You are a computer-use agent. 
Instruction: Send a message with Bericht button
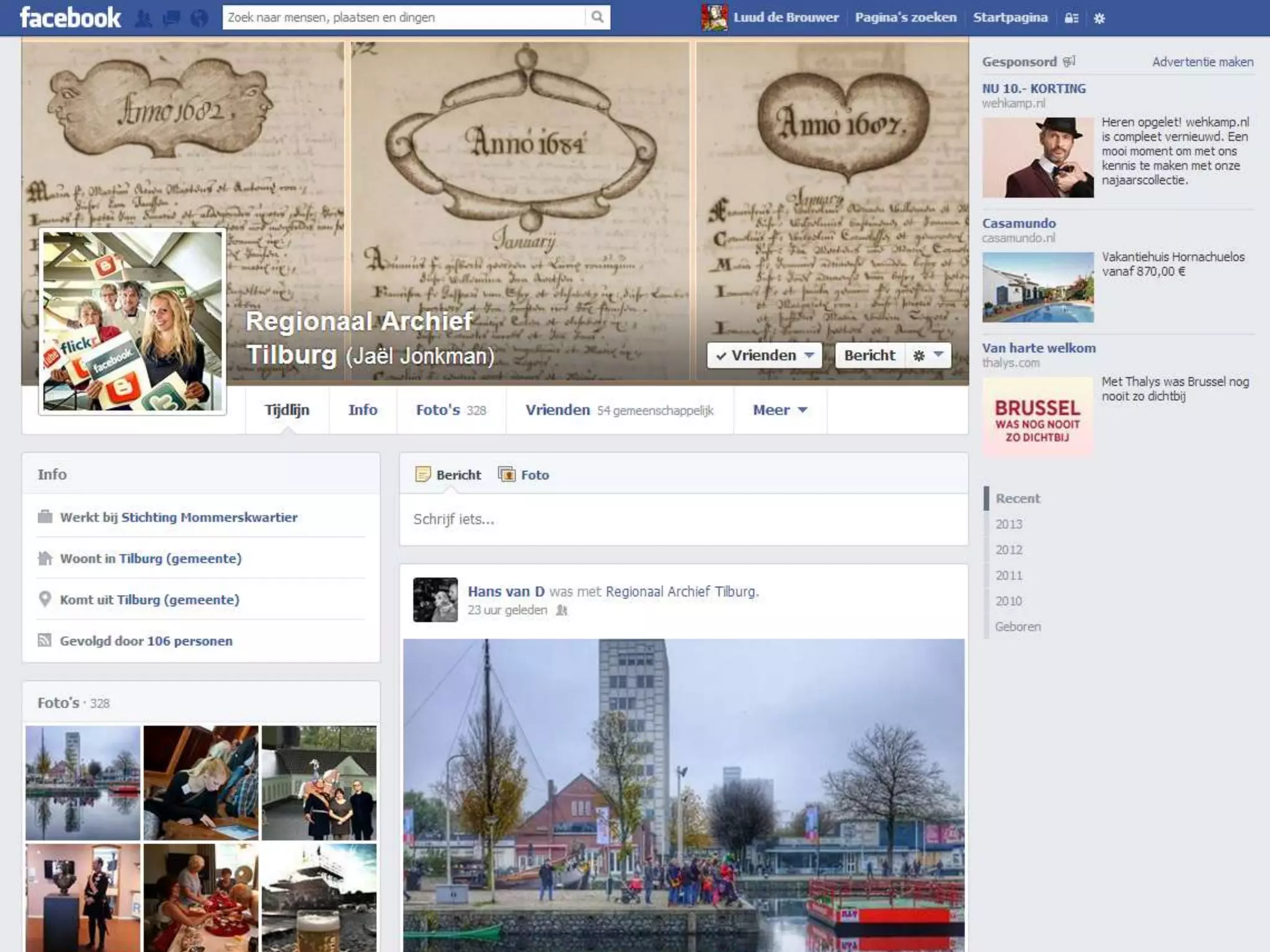pos(869,356)
